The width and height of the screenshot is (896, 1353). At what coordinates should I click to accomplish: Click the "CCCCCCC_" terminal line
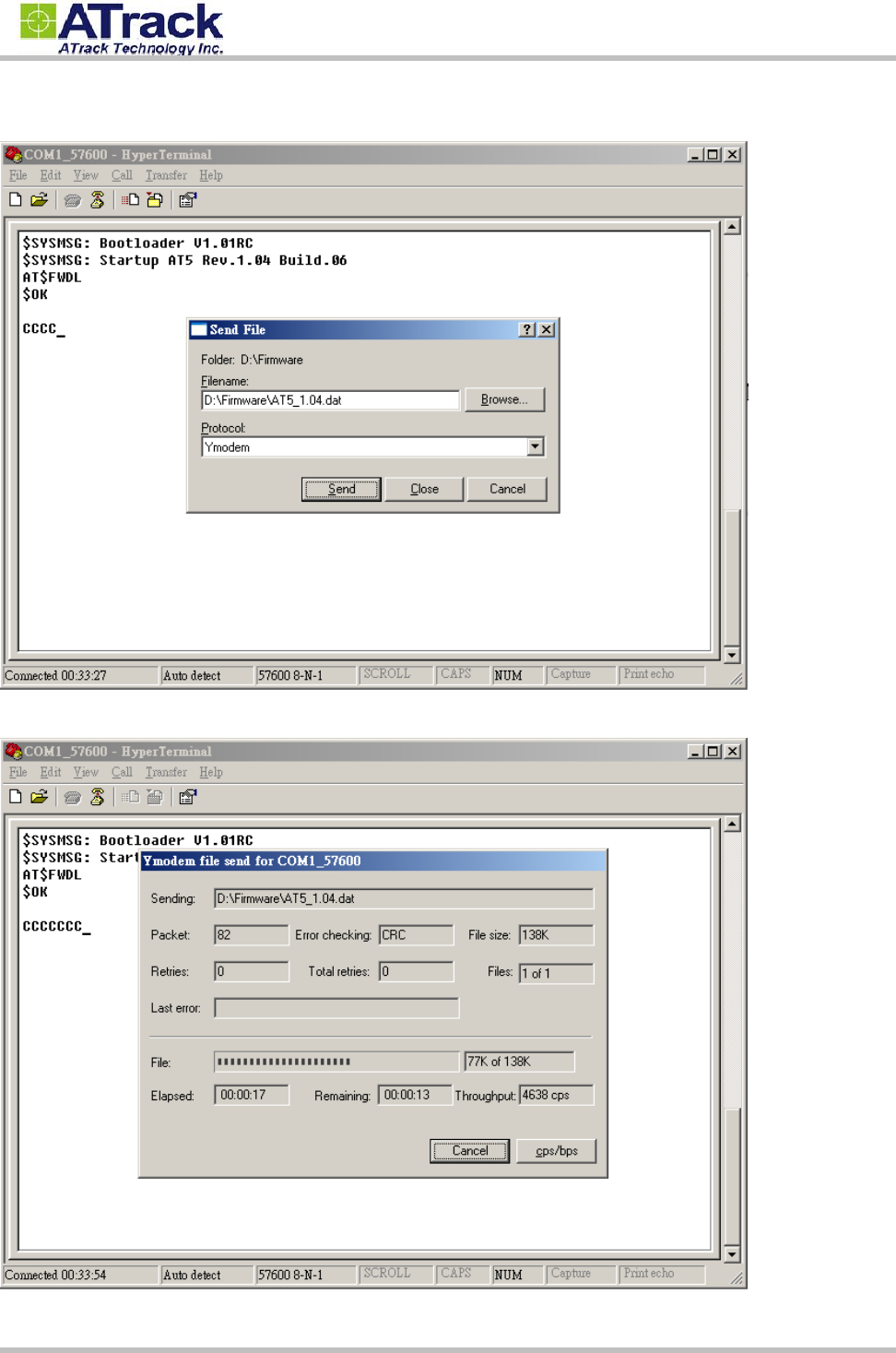[56, 926]
